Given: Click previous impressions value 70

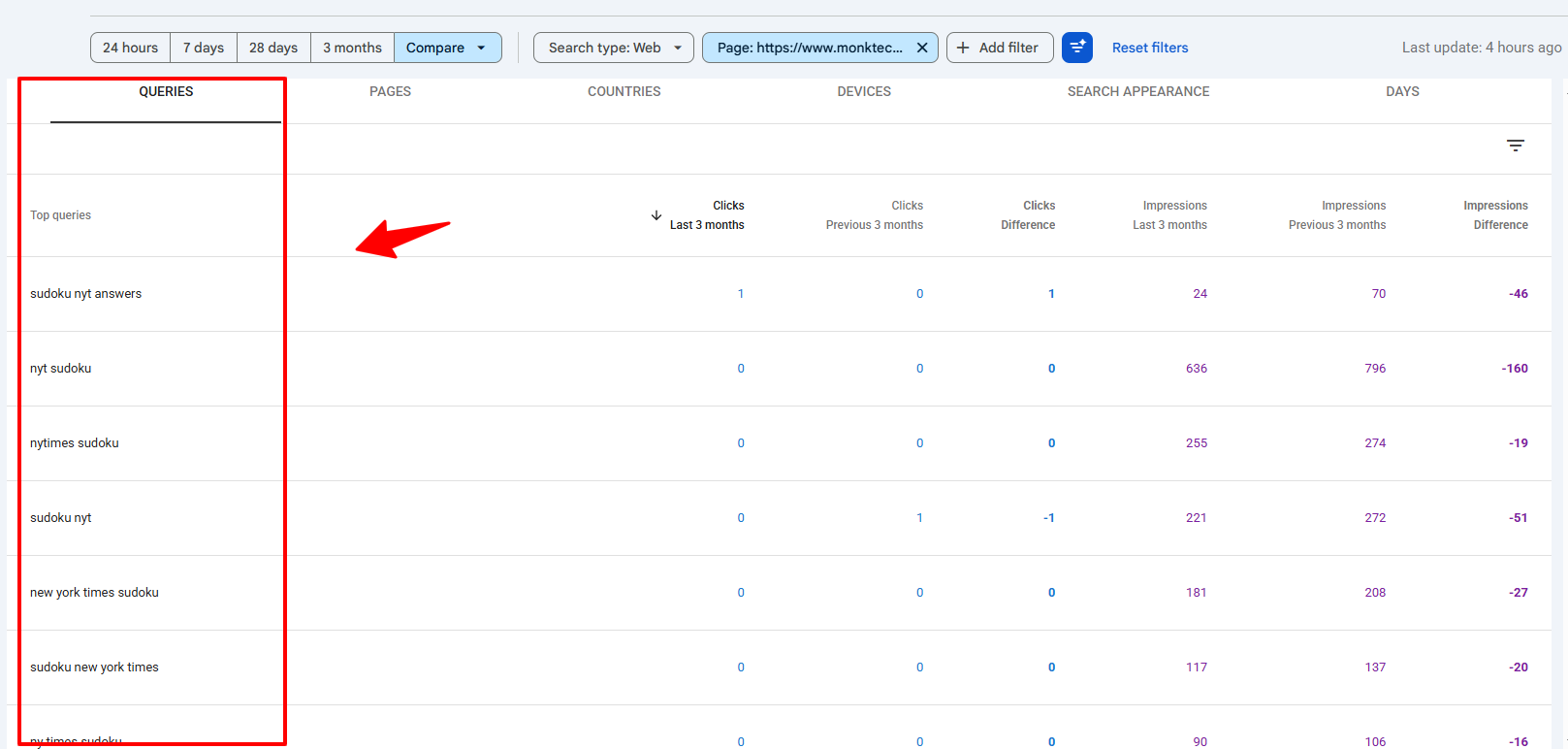Looking at the screenshot, I should [1379, 294].
